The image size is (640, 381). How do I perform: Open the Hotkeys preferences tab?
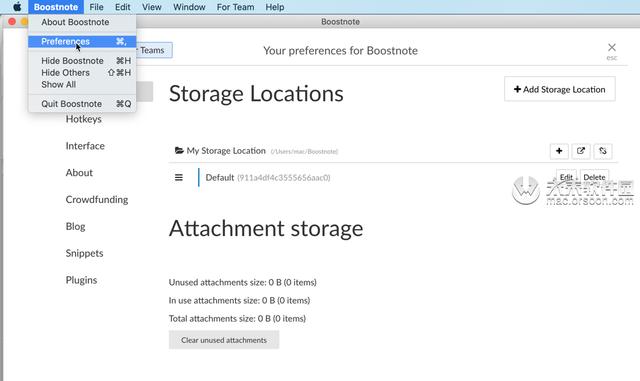point(84,119)
